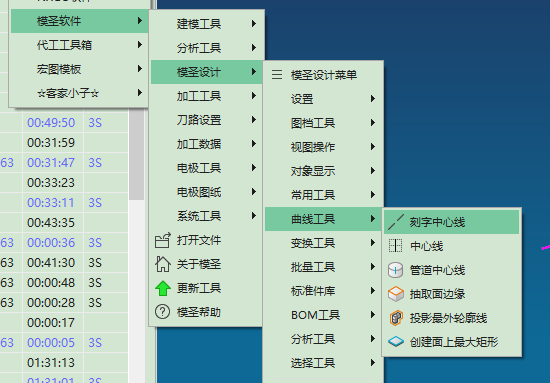Screen dimensions: 550x383
Task: Expand the 图档工具 submenu arrow
Action: (x=373, y=123)
